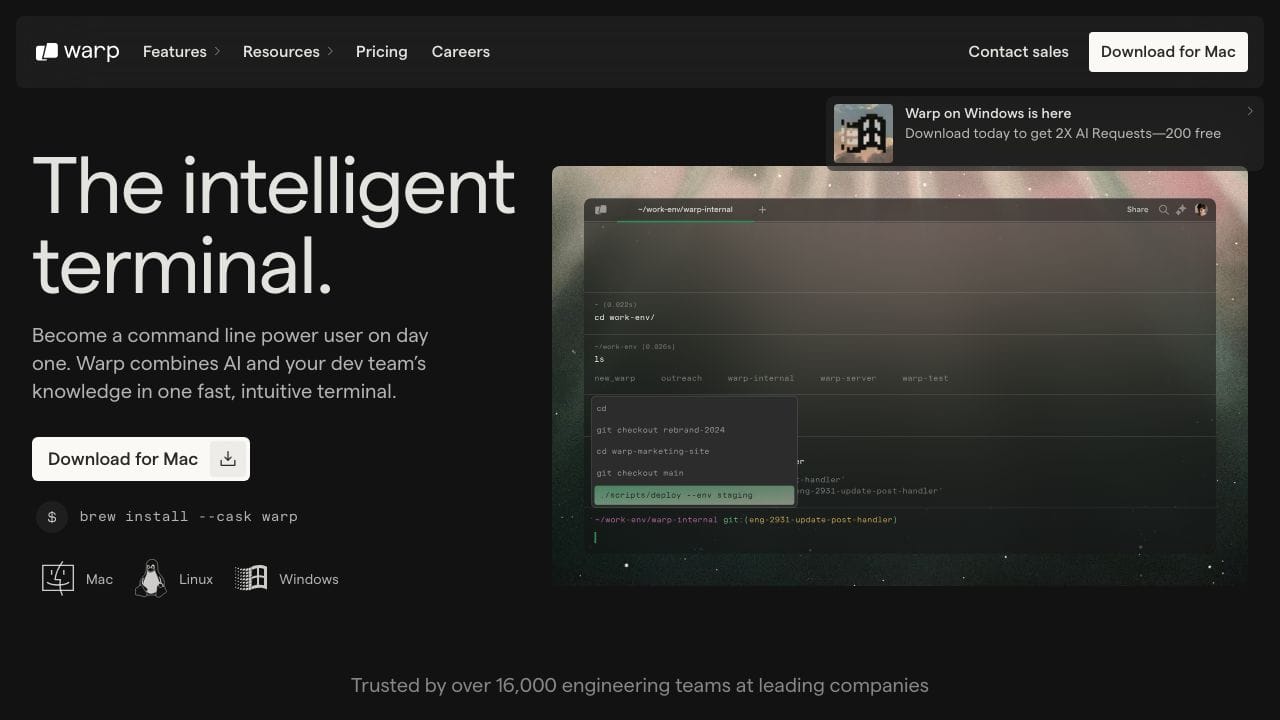This screenshot has width=1280, height=720.
Task: Expand the Features menu chevron
Action: tap(216, 51)
